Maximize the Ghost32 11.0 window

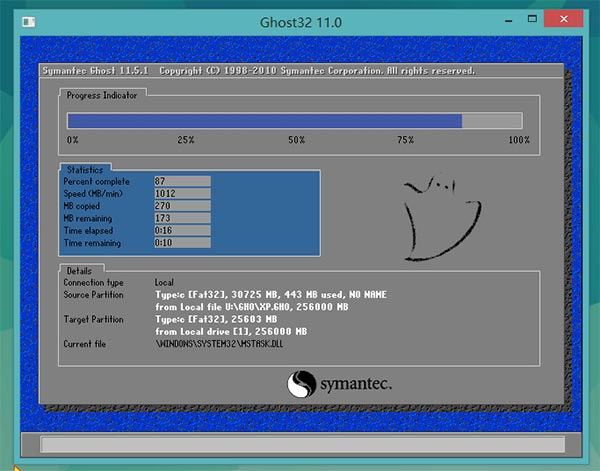pyautogui.click(x=532, y=18)
